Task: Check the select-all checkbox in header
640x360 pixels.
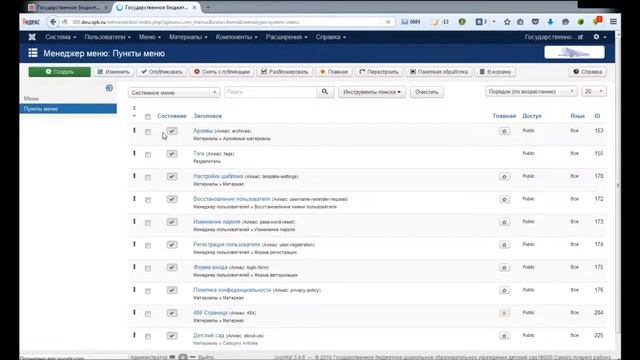Action: pos(148,117)
